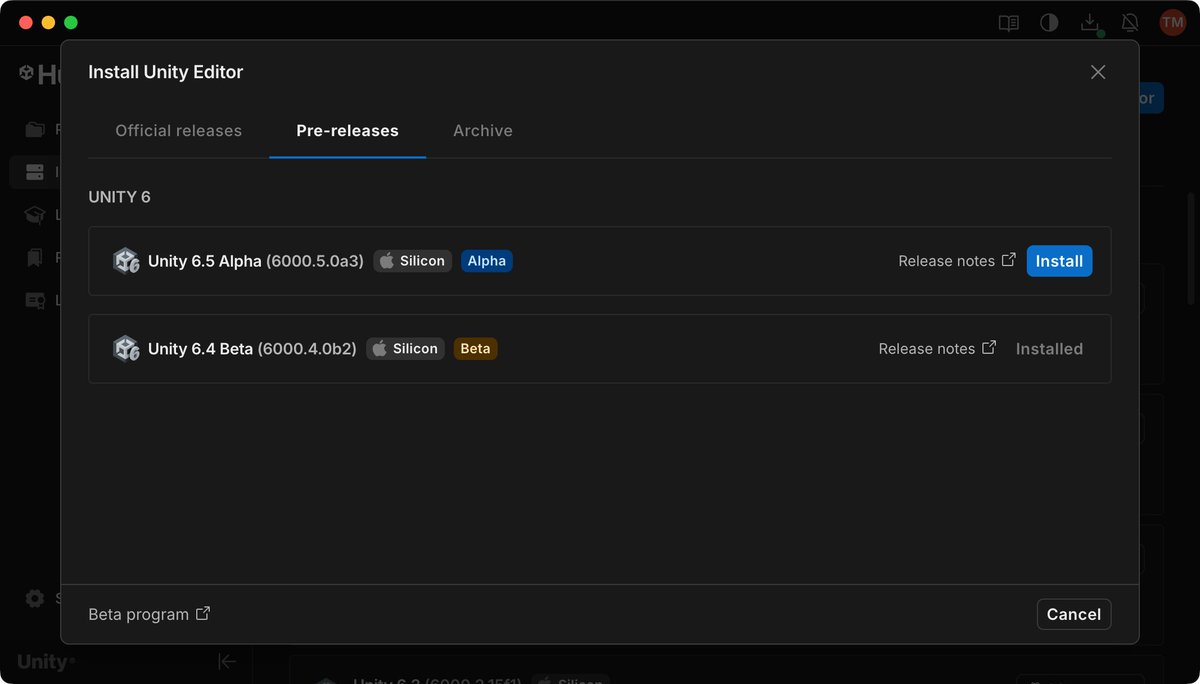
Task: Click the Silicon badge on Unity 6.5 Alpha
Action: 413,261
